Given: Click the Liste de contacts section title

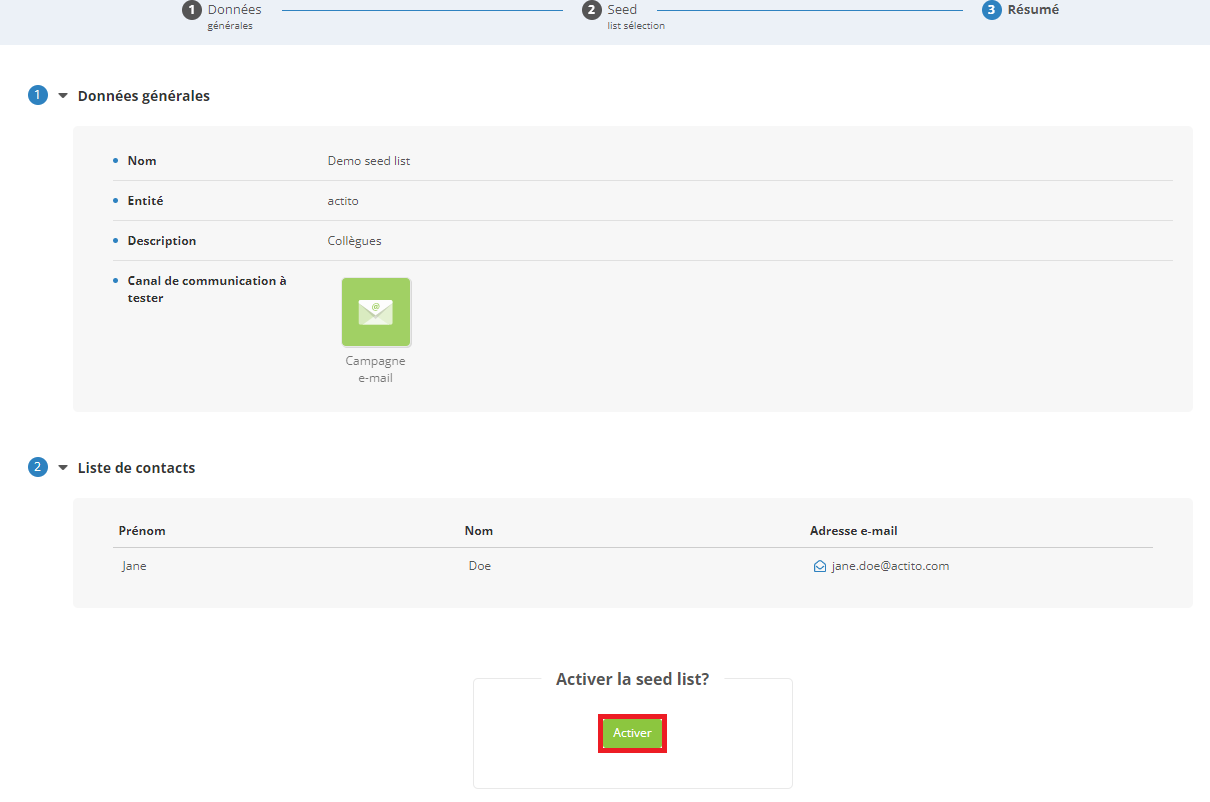Looking at the screenshot, I should tap(136, 467).
